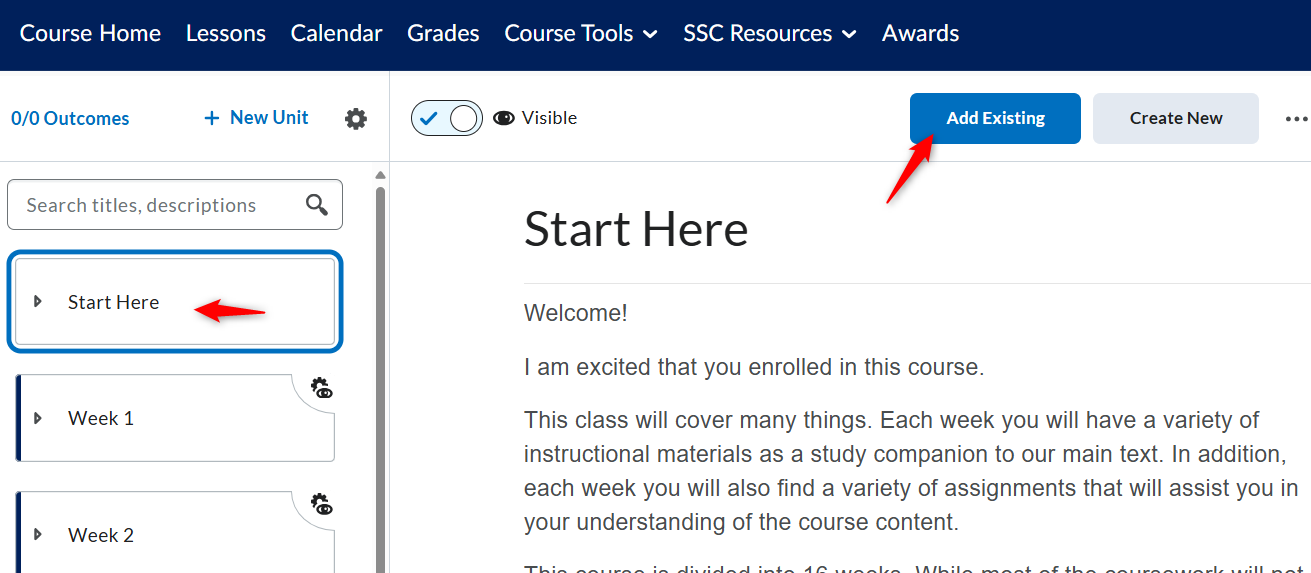Click the plus icon for New Unit

point(211,118)
